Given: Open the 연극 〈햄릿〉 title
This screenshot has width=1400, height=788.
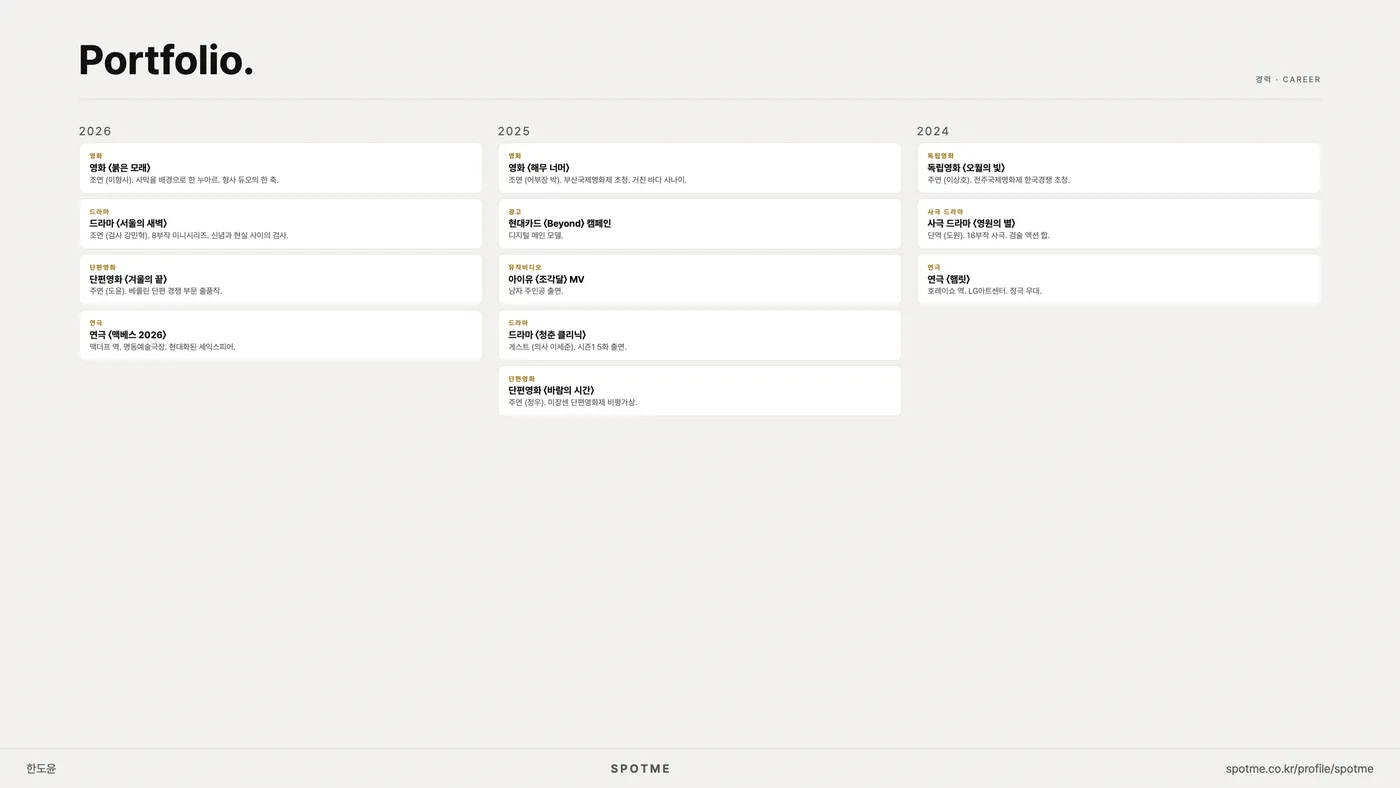Looking at the screenshot, I should (x=949, y=280).
